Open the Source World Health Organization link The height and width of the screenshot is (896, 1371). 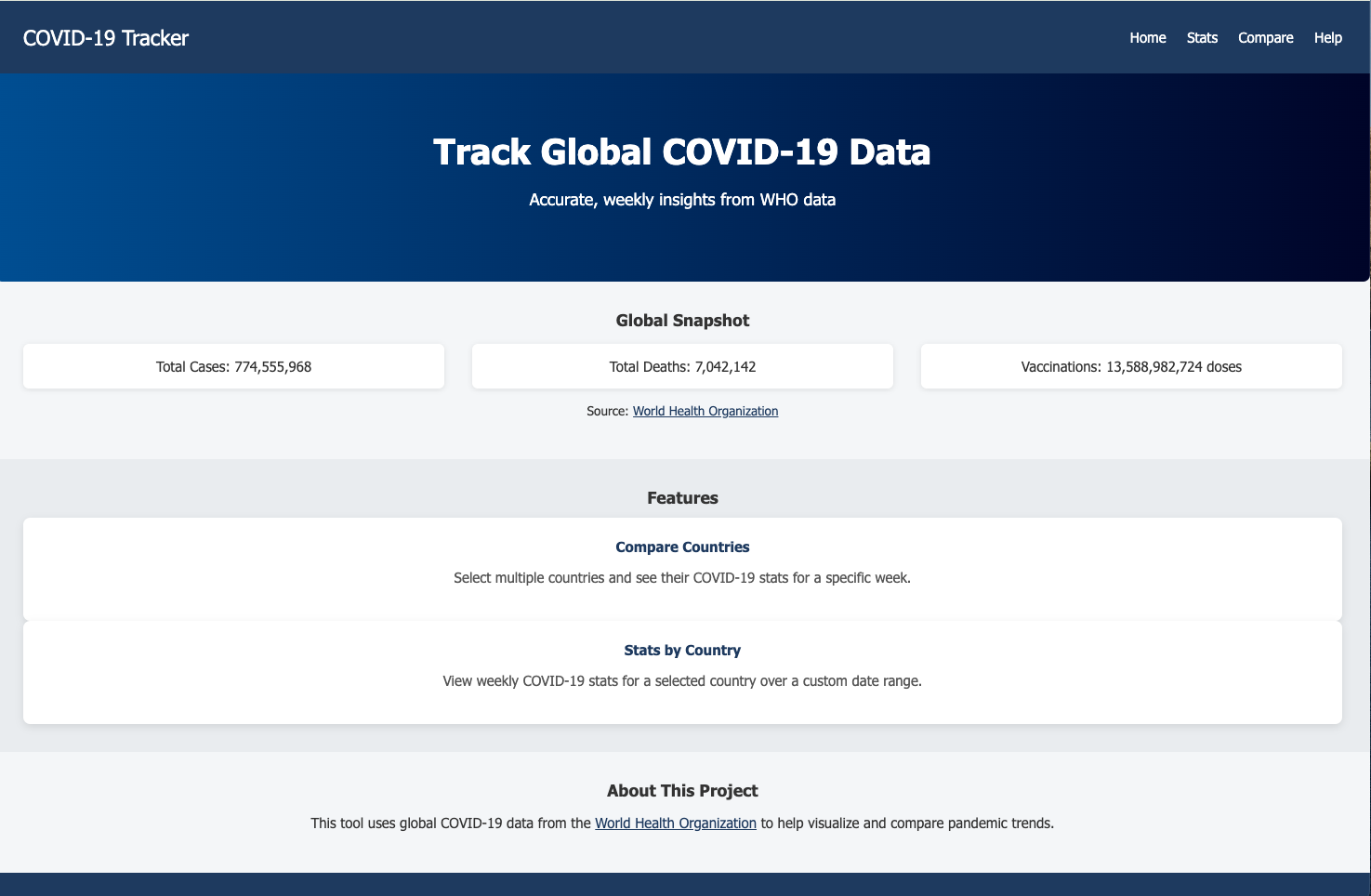tap(705, 411)
